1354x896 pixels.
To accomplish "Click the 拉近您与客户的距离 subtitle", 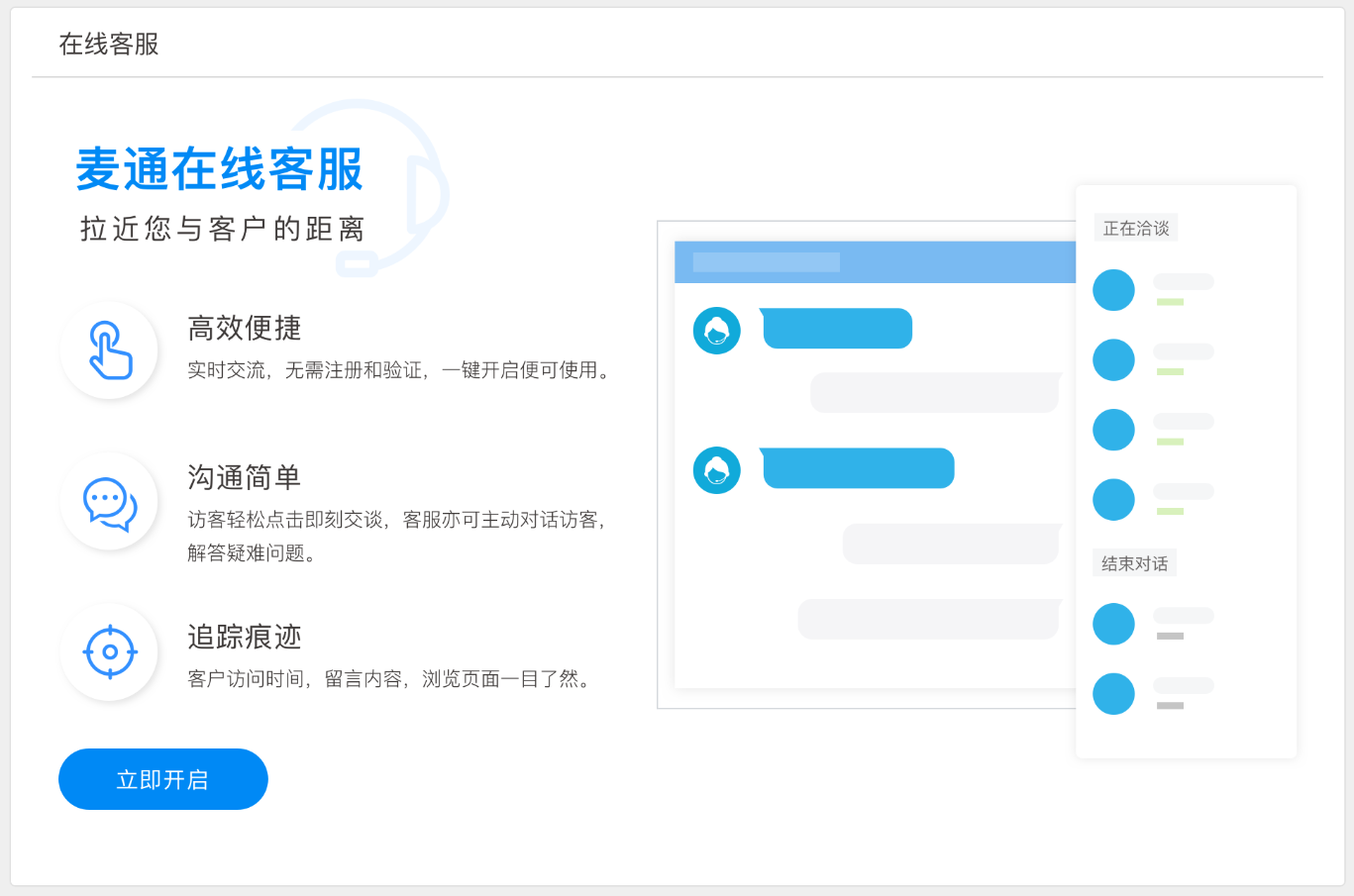I will coord(223,230).
